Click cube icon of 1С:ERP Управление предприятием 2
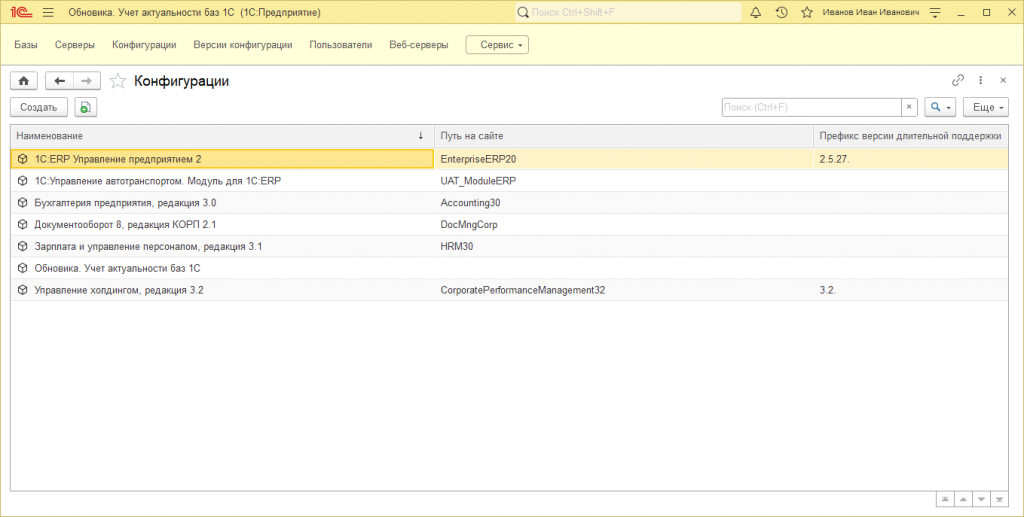The image size is (1024, 517). [23, 159]
